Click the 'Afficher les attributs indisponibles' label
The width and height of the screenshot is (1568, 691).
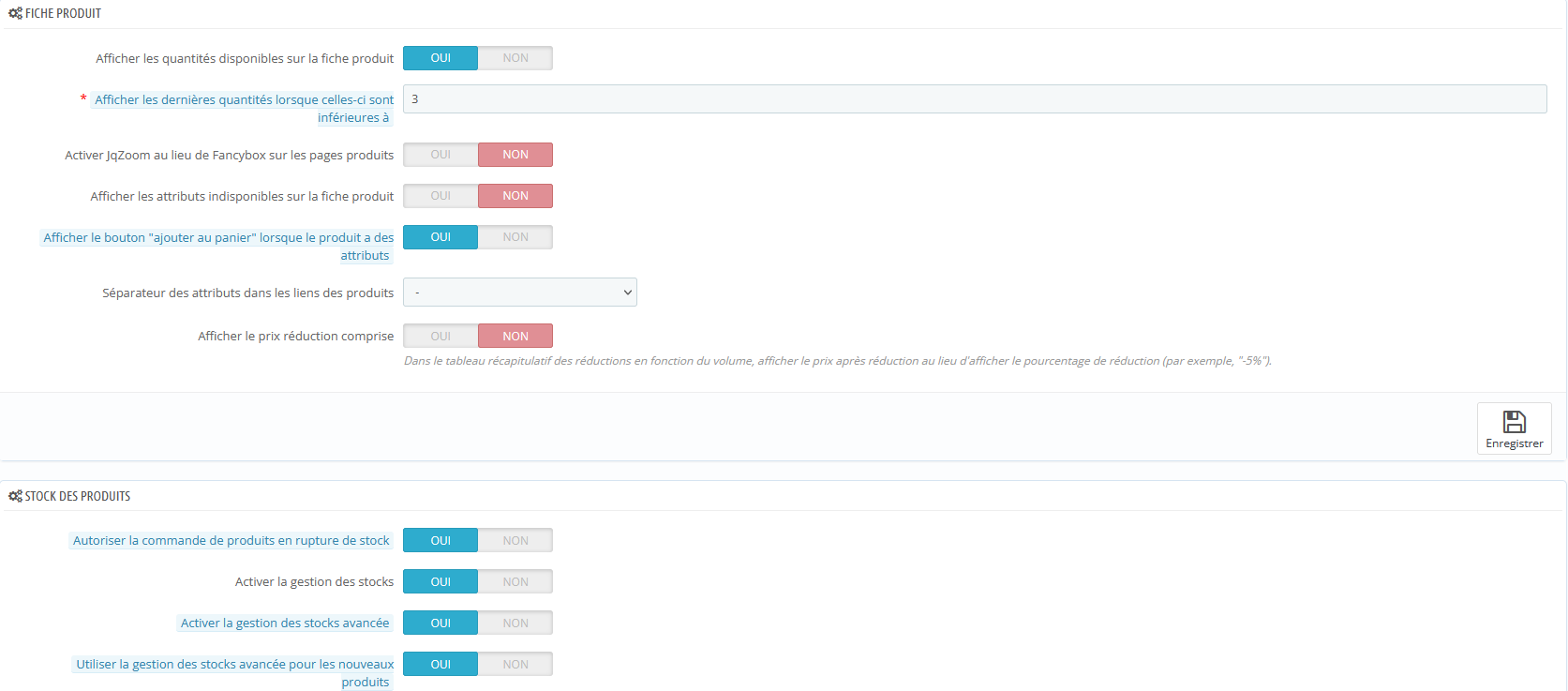(x=242, y=197)
